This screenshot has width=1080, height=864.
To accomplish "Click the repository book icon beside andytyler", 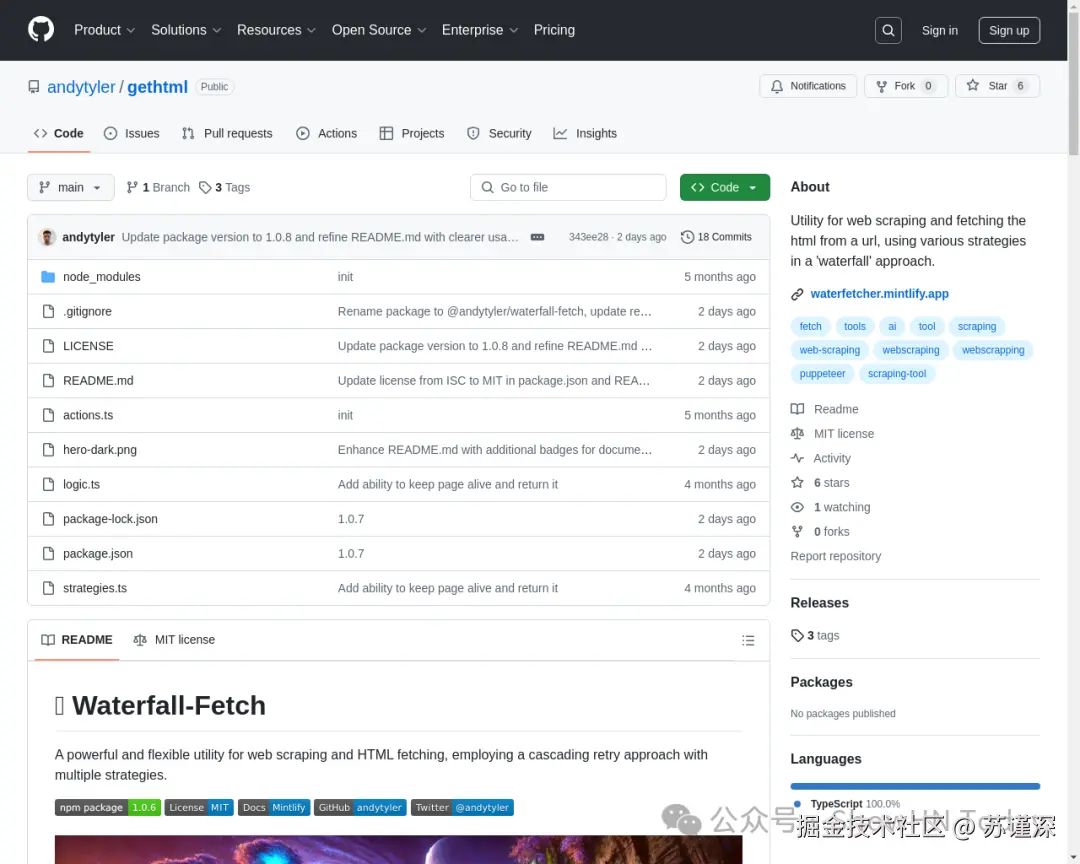I will (34, 87).
